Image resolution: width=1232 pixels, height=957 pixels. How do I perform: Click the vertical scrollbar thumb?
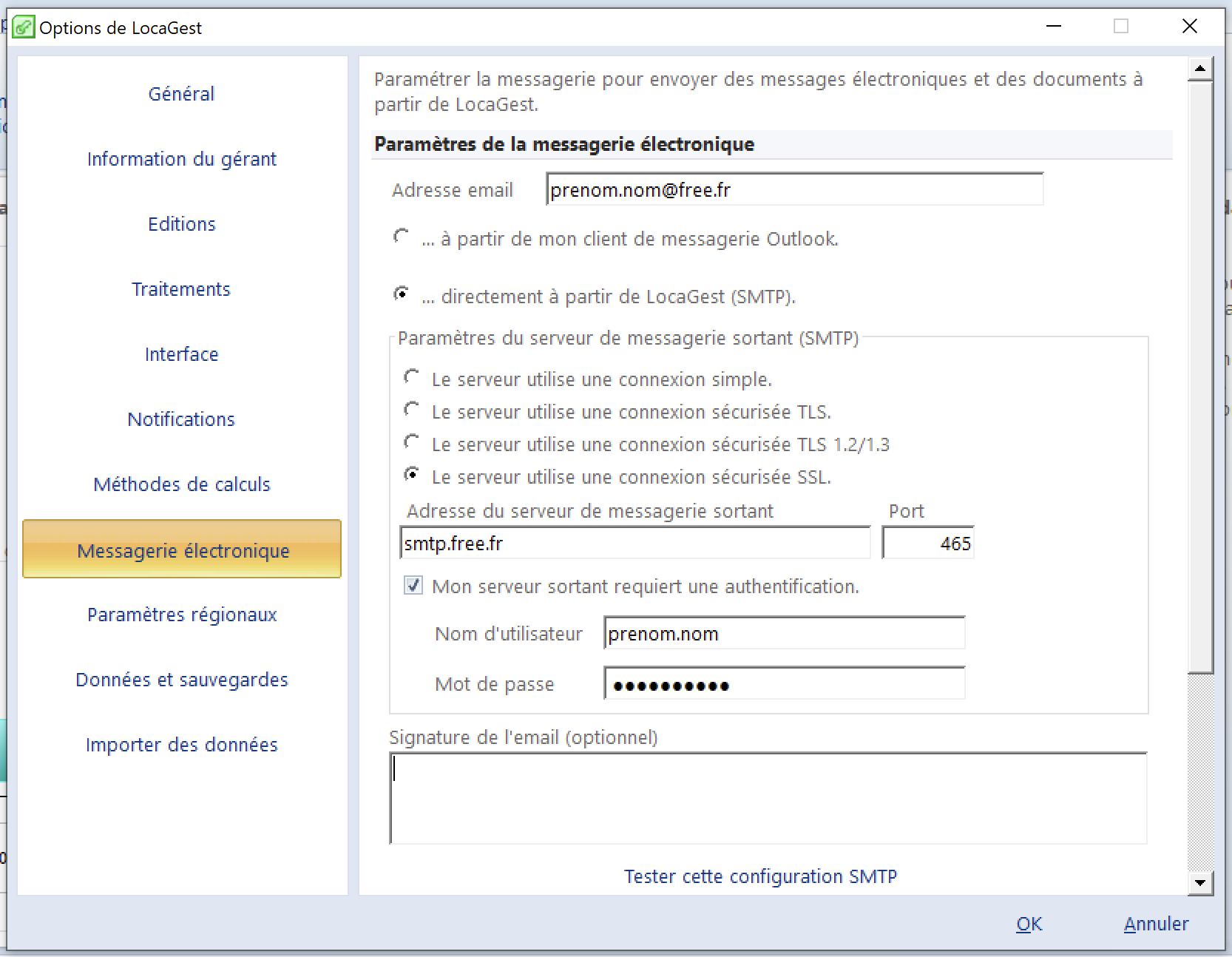click(x=1199, y=377)
